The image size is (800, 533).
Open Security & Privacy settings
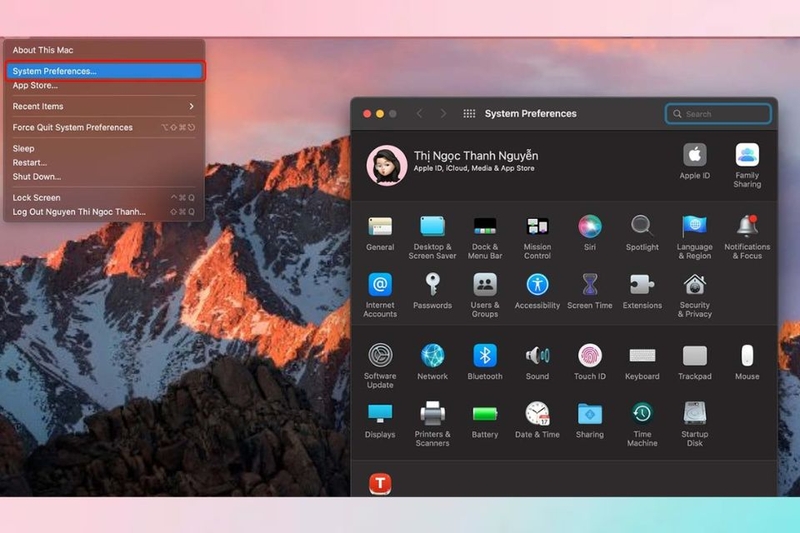pyautogui.click(x=694, y=295)
